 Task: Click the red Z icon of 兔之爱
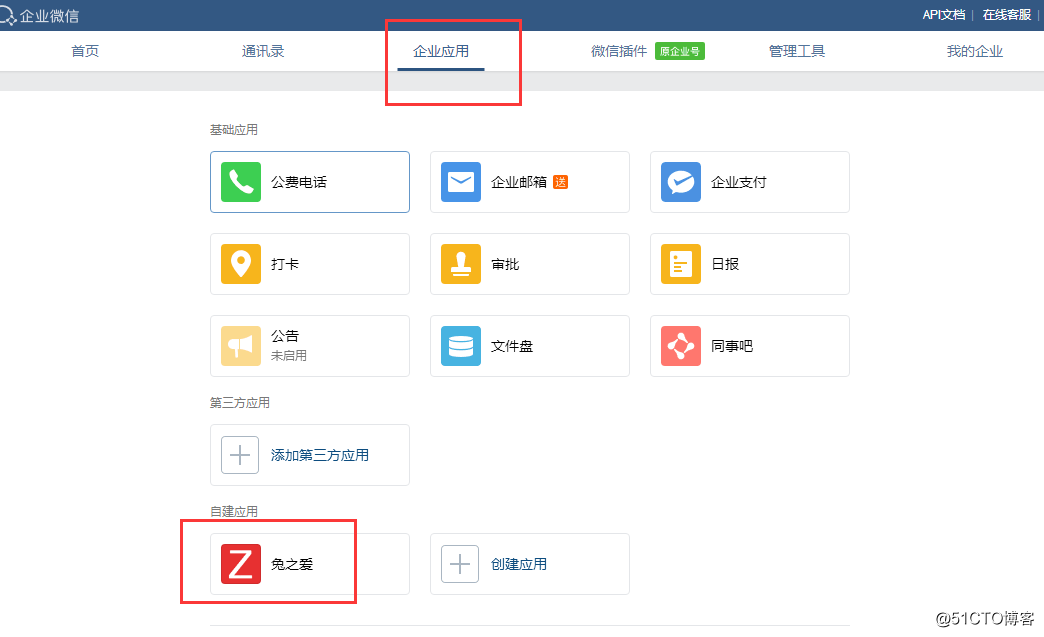[x=240, y=564]
